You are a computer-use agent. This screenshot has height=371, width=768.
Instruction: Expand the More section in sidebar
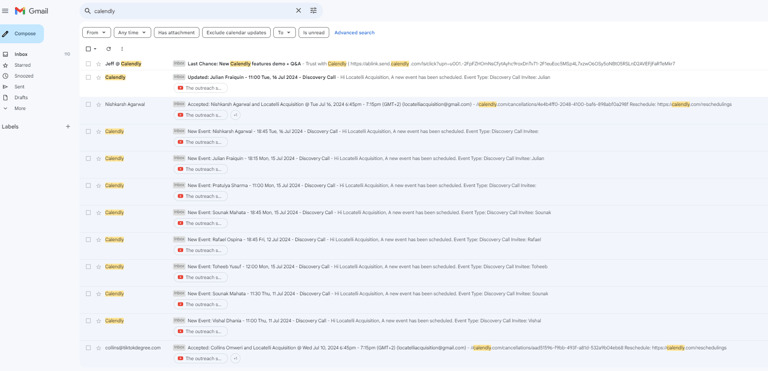(x=20, y=108)
